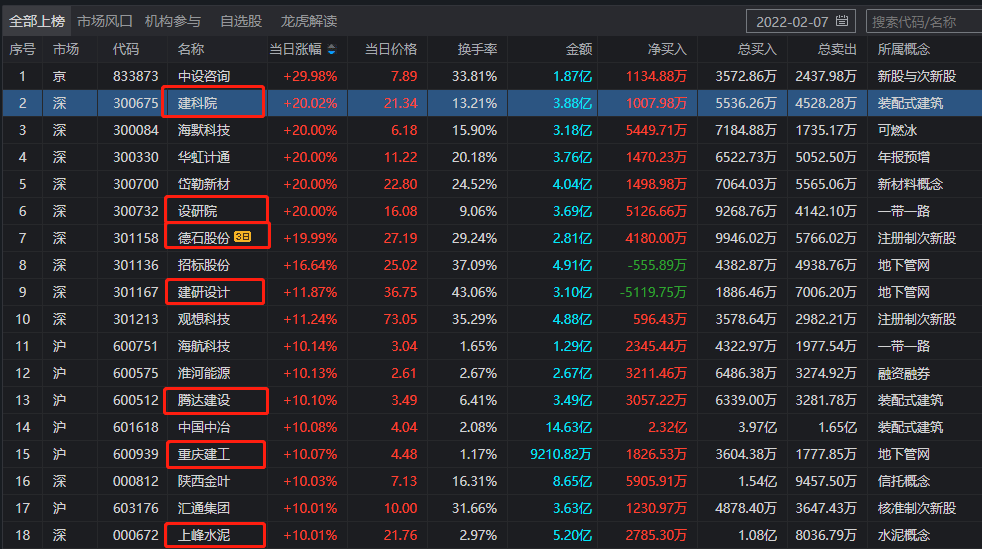Click amount value 9210.82万
The height and width of the screenshot is (549, 982).
[x=561, y=454]
